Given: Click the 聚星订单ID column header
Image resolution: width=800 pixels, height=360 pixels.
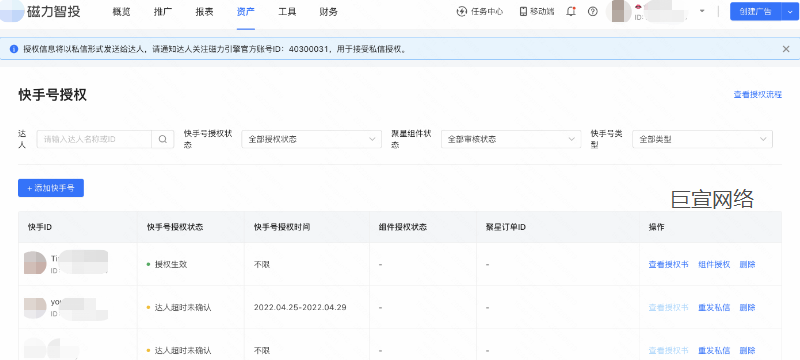Looking at the screenshot, I should 506,227.
